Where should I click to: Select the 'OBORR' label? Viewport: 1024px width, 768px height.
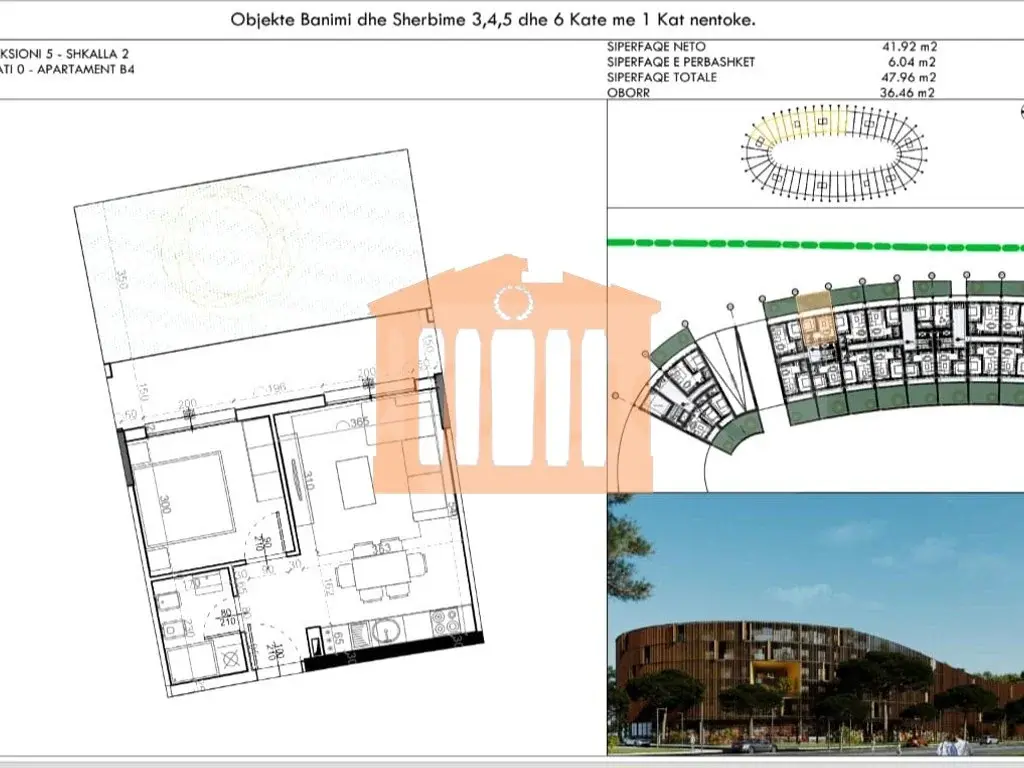(x=628, y=93)
